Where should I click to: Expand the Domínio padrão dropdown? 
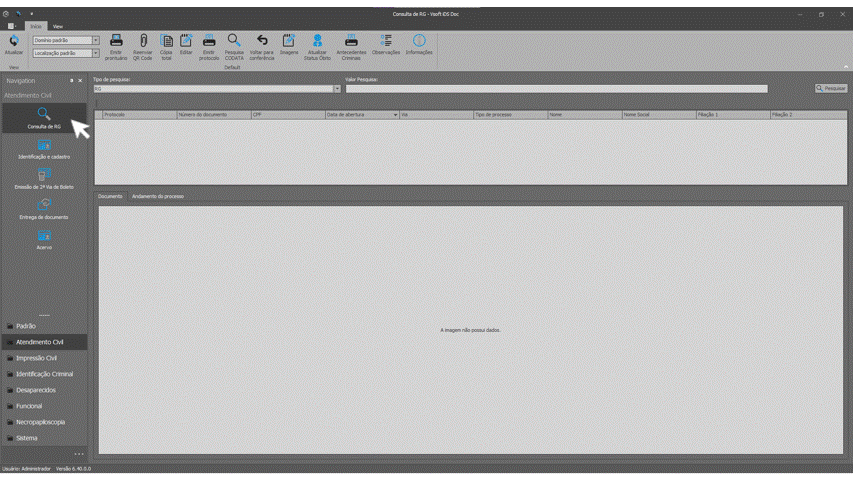[x=96, y=41]
